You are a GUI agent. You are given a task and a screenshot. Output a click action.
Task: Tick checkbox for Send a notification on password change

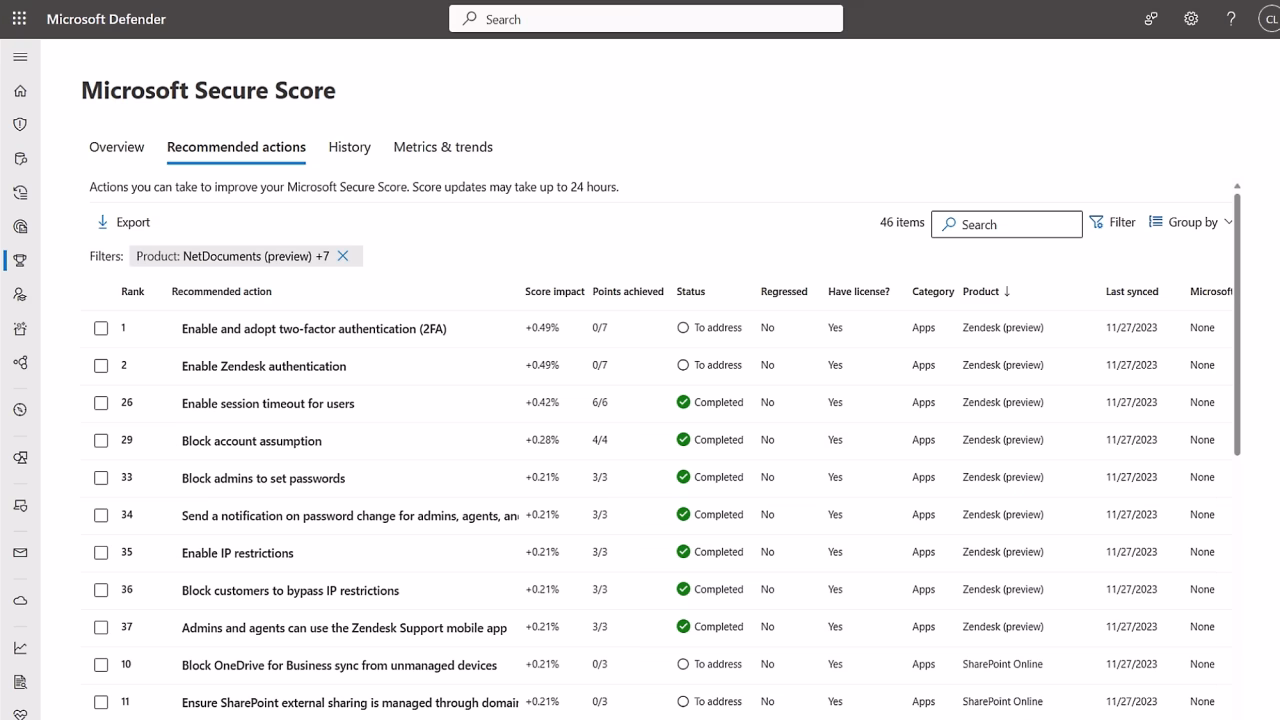101,515
